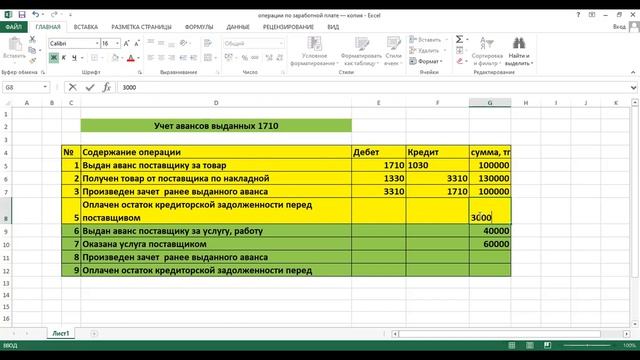Click the Вставить paste clipboard icon
Viewport: 640px width, 360px height.
(x=15, y=44)
